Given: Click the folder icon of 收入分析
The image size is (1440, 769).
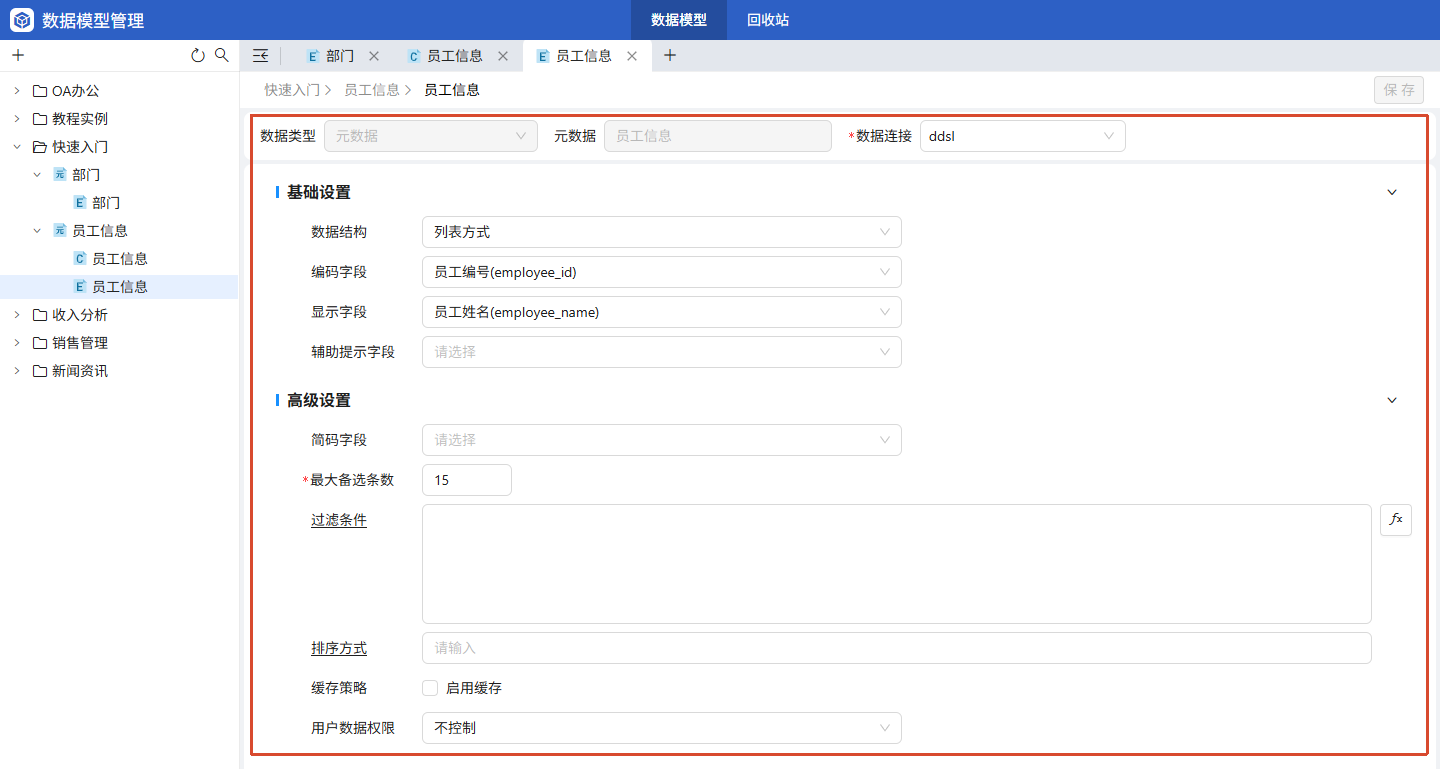Looking at the screenshot, I should point(40,315).
